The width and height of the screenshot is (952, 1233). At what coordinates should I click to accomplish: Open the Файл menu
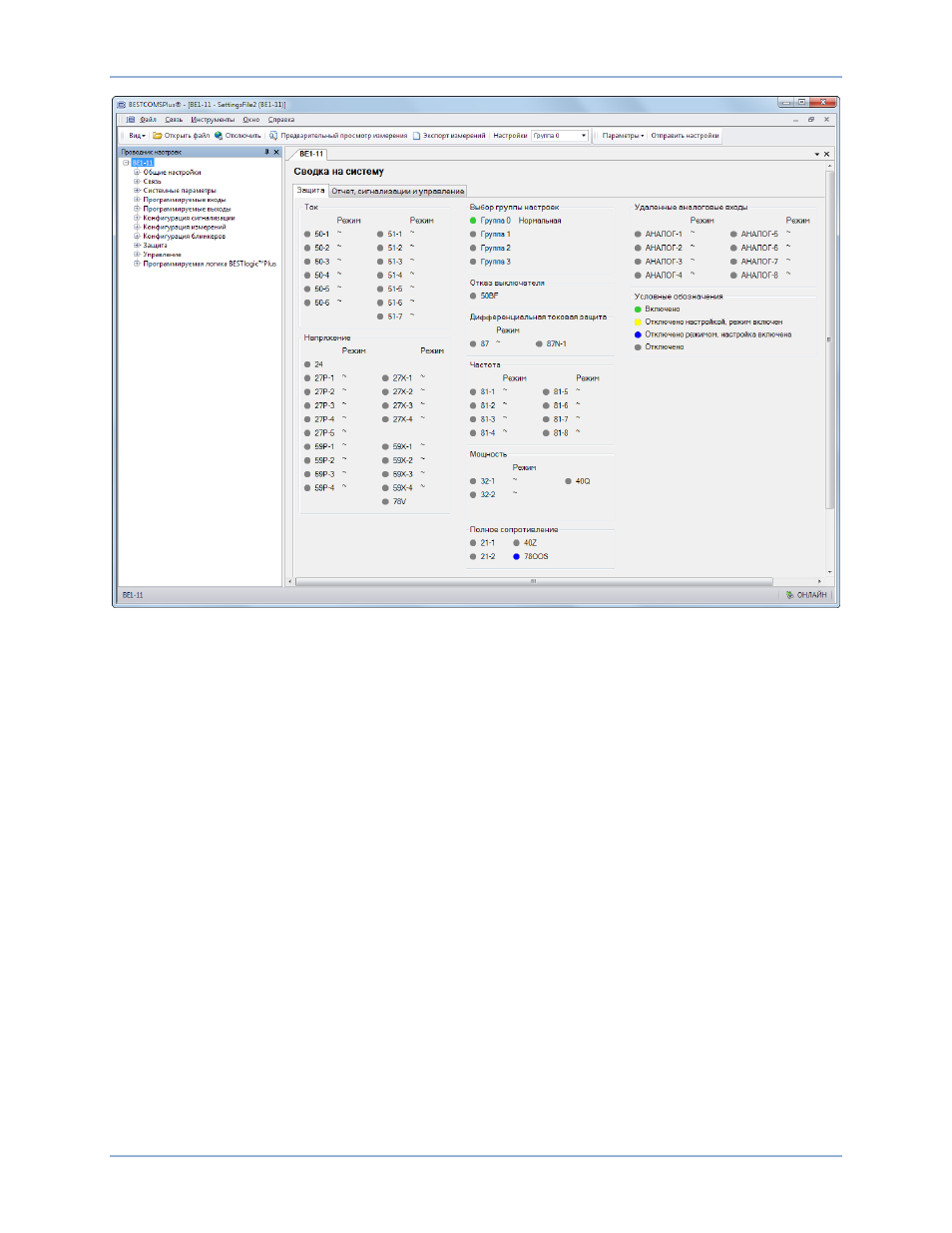point(148,120)
